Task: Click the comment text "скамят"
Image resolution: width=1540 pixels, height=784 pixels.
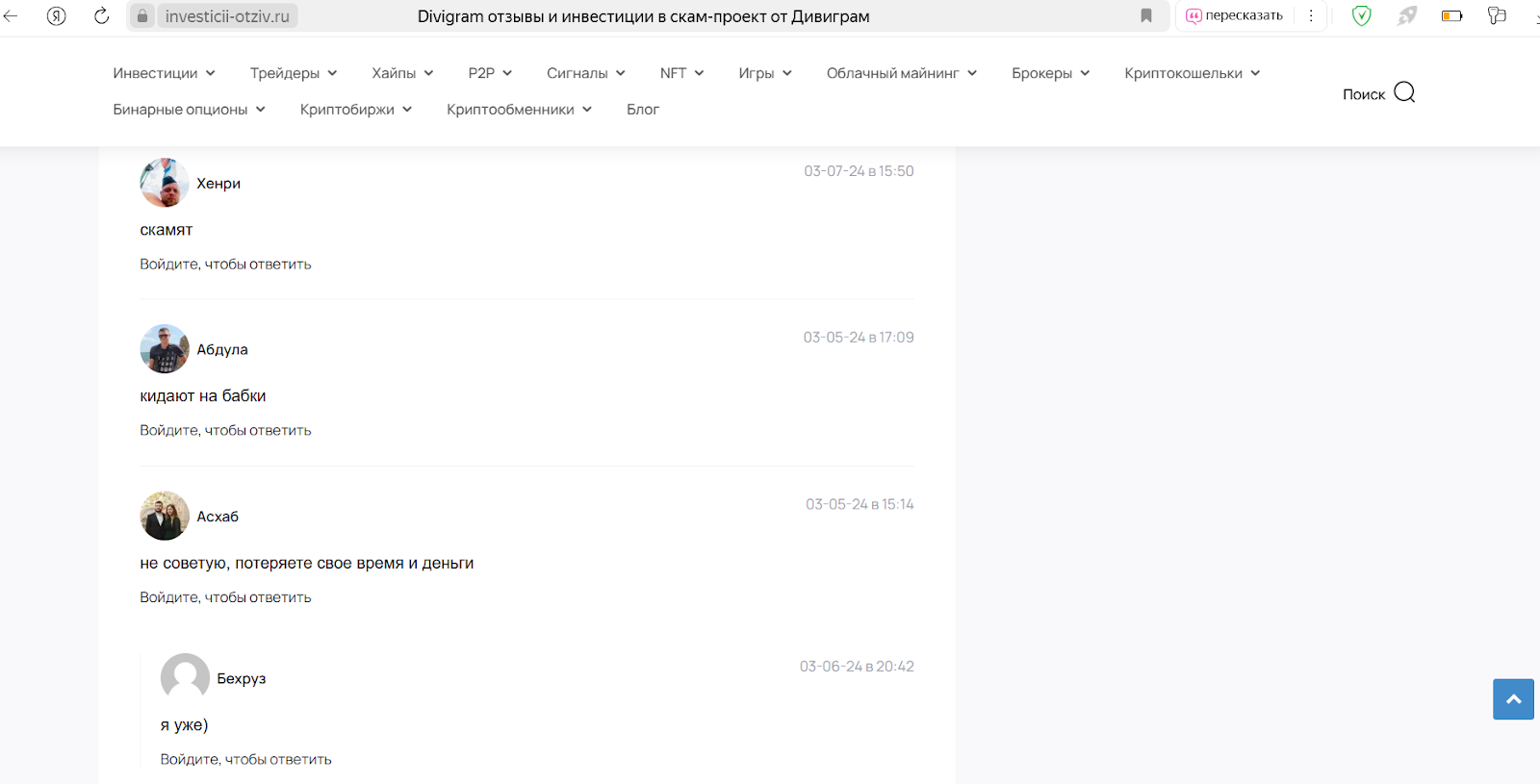Action: pyautogui.click(x=167, y=230)
